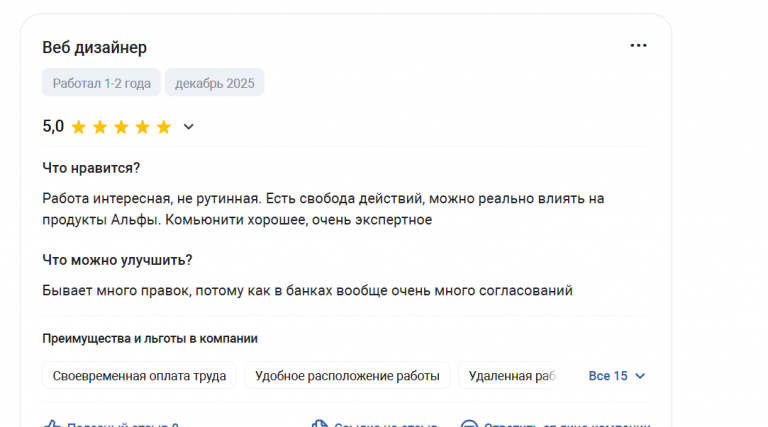Screen dimensions: 768x427
Task: Click the 'Что можно улучшить?' heading
Action: coord(117,260)
